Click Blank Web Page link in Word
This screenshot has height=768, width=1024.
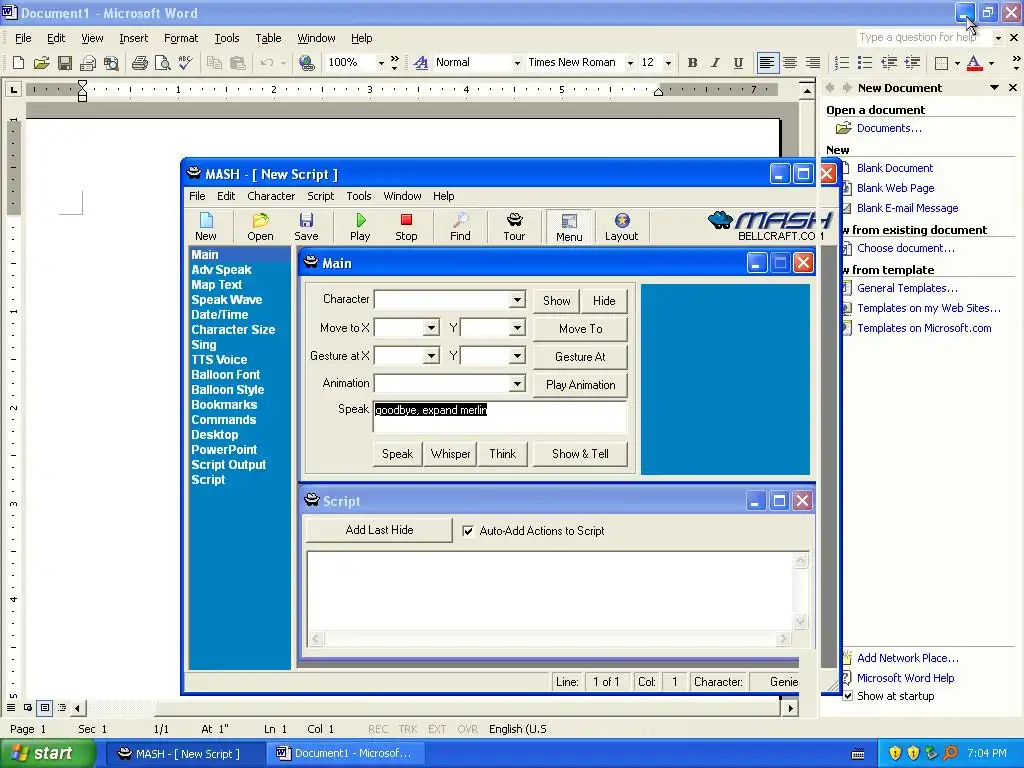point(895,188)
